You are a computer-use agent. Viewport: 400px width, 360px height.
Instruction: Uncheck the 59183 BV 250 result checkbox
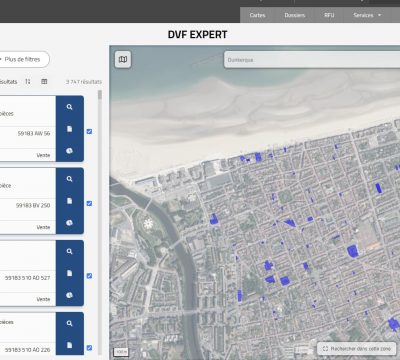tap(89, 203)
